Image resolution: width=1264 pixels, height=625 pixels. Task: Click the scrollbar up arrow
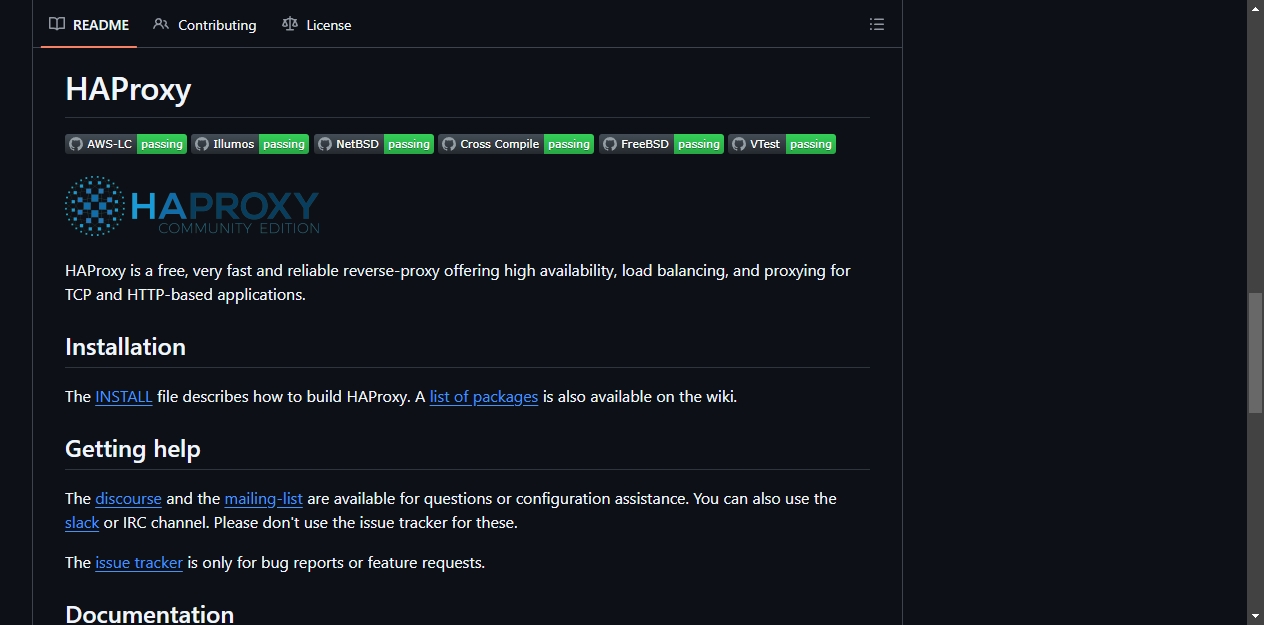1255,8
